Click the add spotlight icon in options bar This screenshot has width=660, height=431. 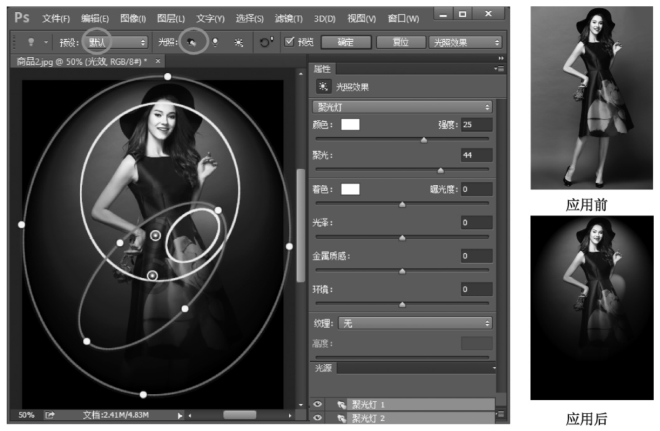coord(193,42)
